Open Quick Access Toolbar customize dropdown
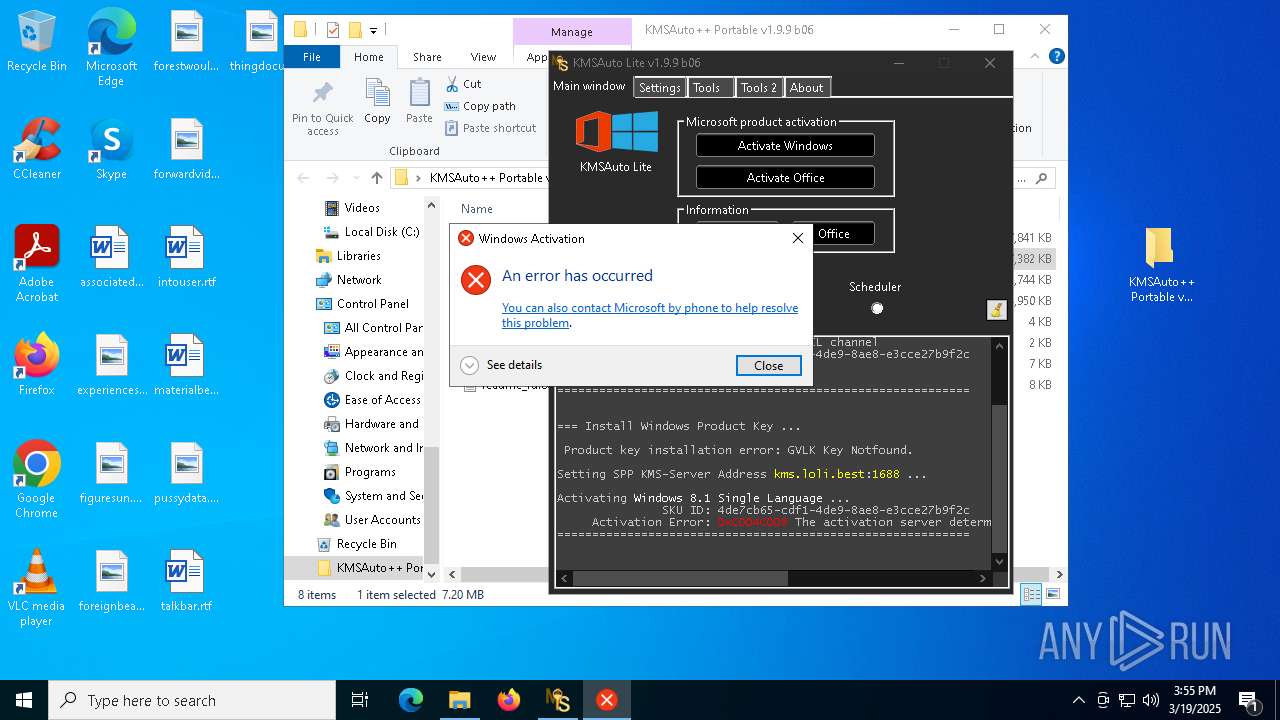Screen dimensions: 1280x720 [x=374, y=30]
